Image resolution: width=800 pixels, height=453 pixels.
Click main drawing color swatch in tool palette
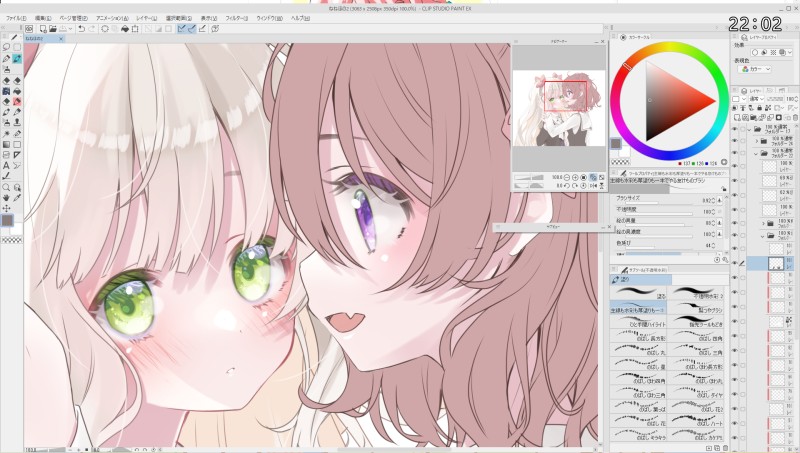click(x=7, y=220)
